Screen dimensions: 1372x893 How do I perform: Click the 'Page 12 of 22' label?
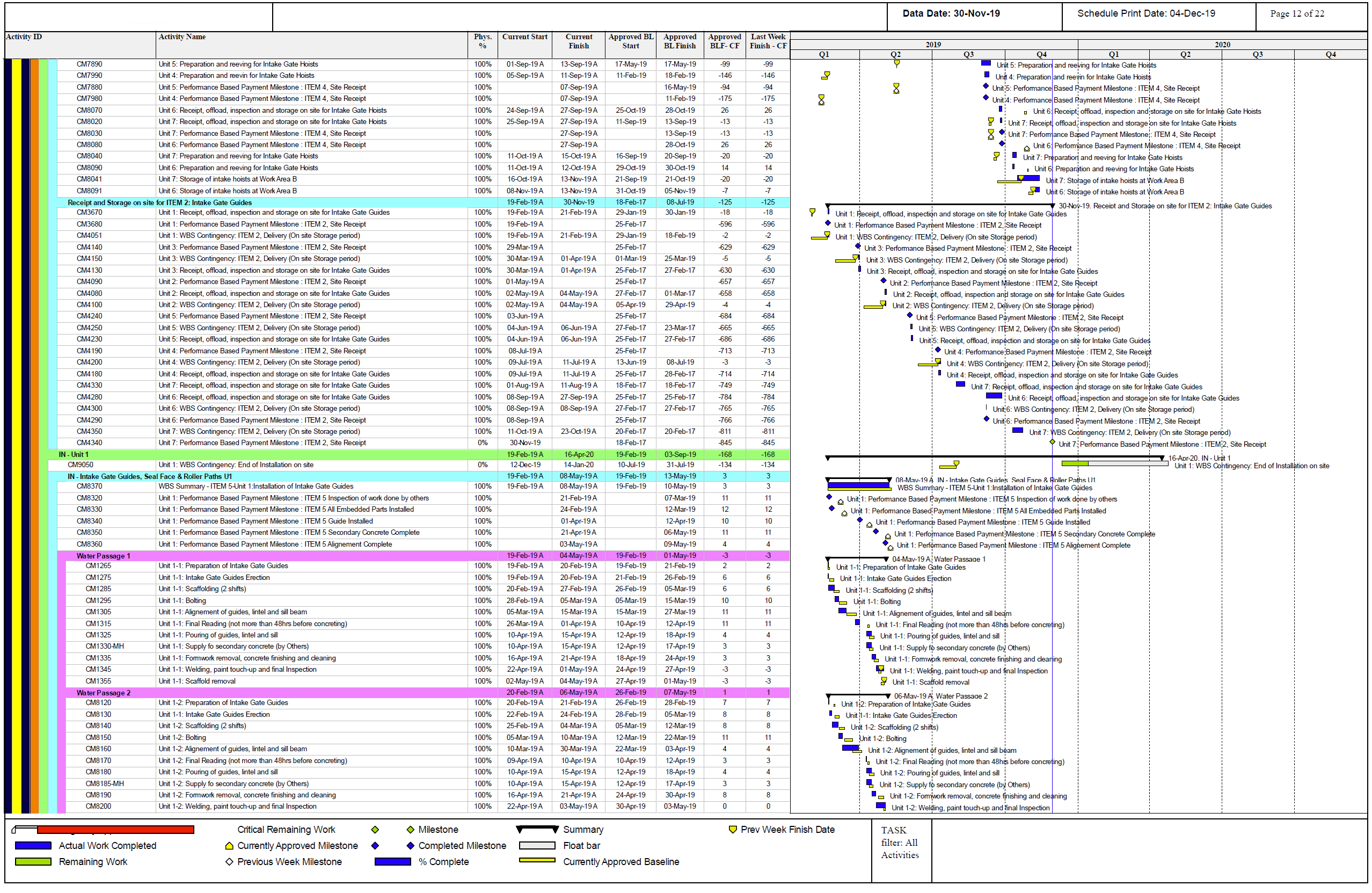click(1296, 13)
